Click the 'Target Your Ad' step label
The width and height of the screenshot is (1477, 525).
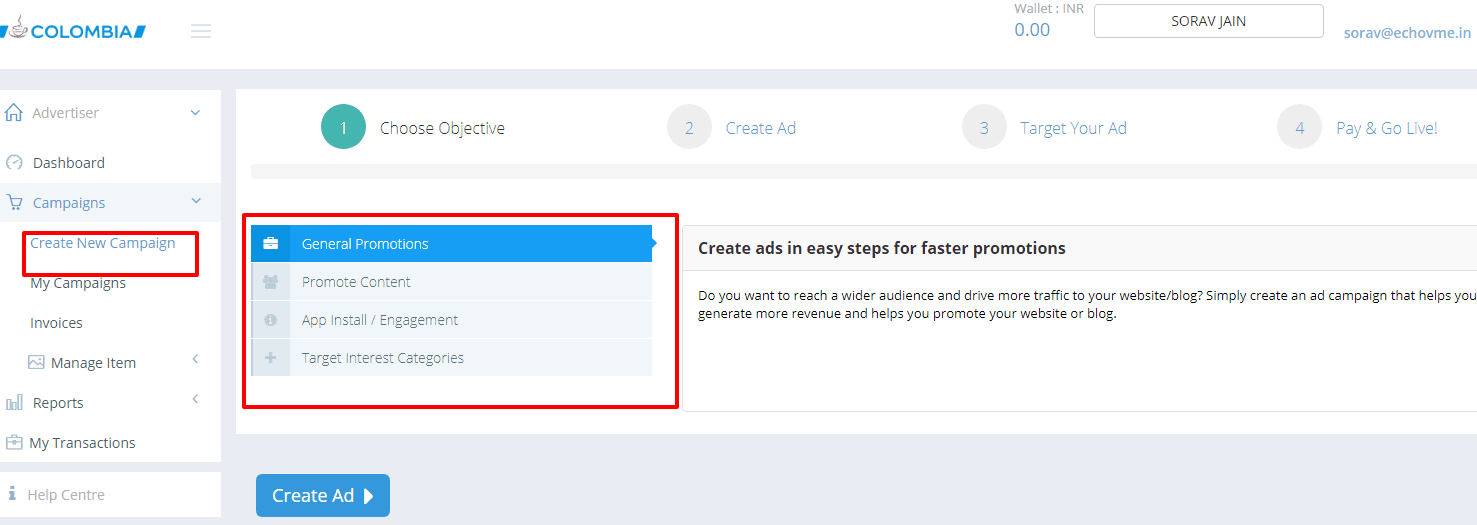[1073, 128]
